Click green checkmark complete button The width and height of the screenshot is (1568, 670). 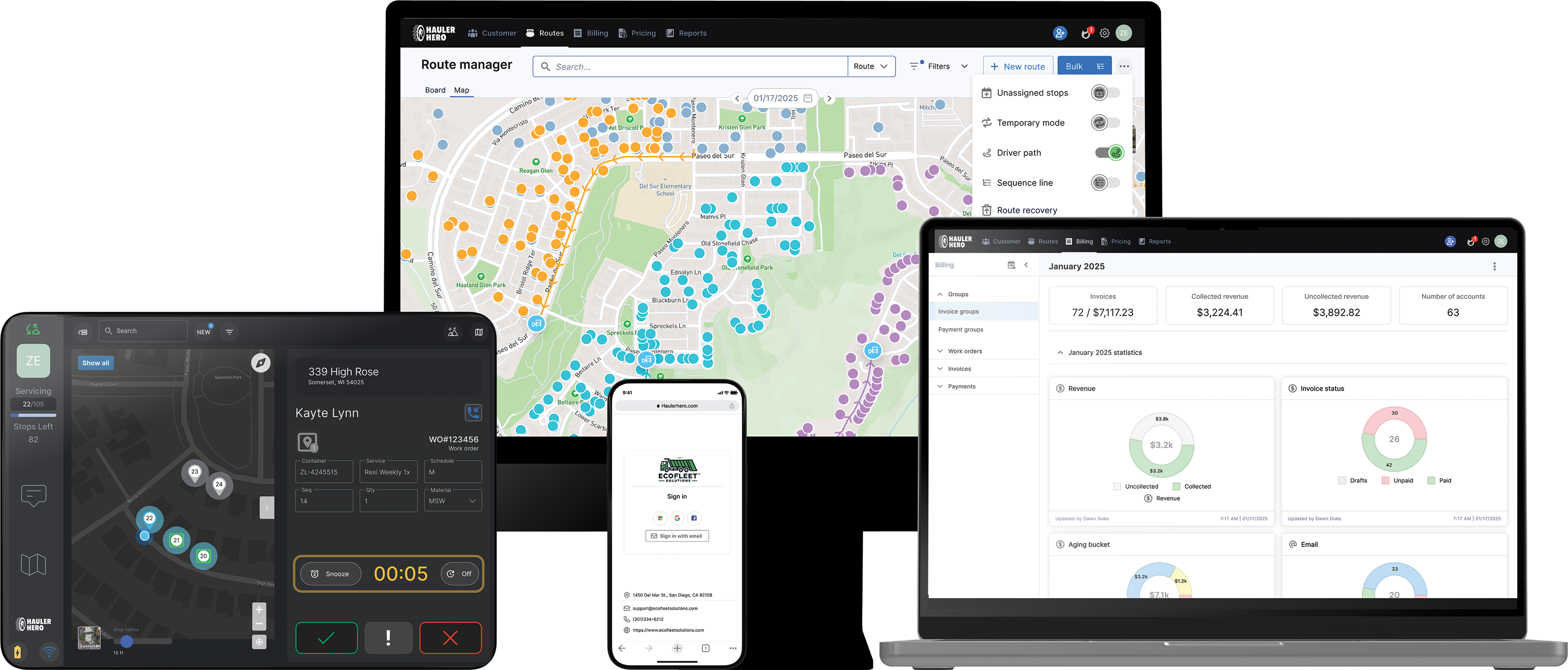[326, 638]
